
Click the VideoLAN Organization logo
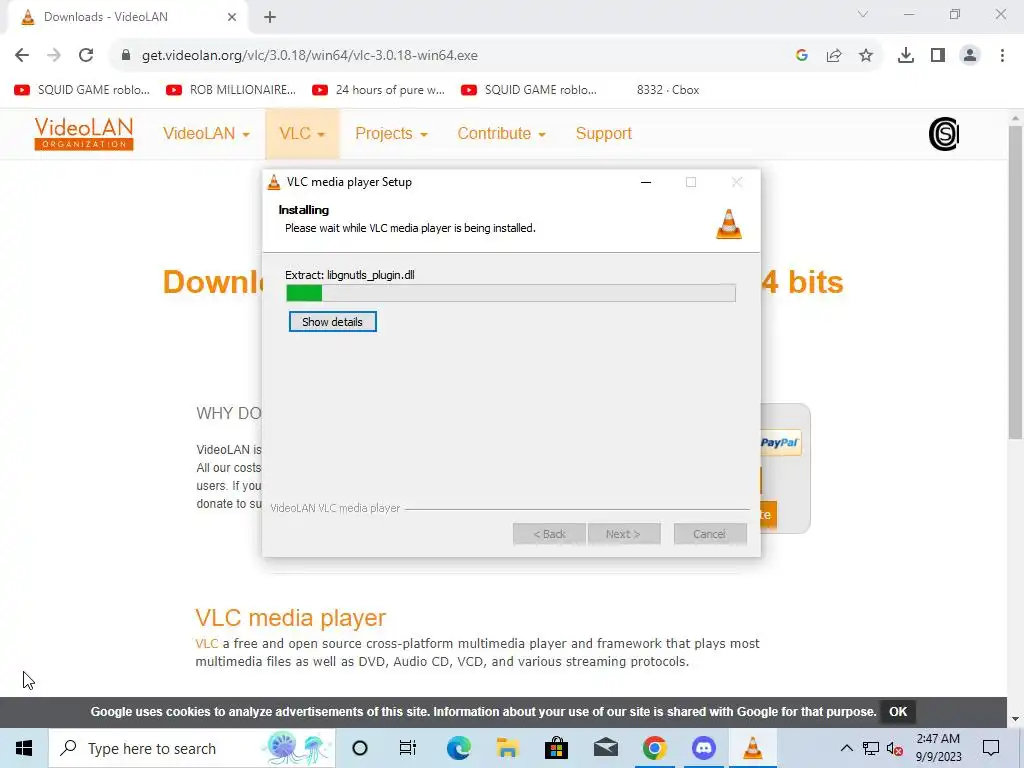tap(84, 134)
